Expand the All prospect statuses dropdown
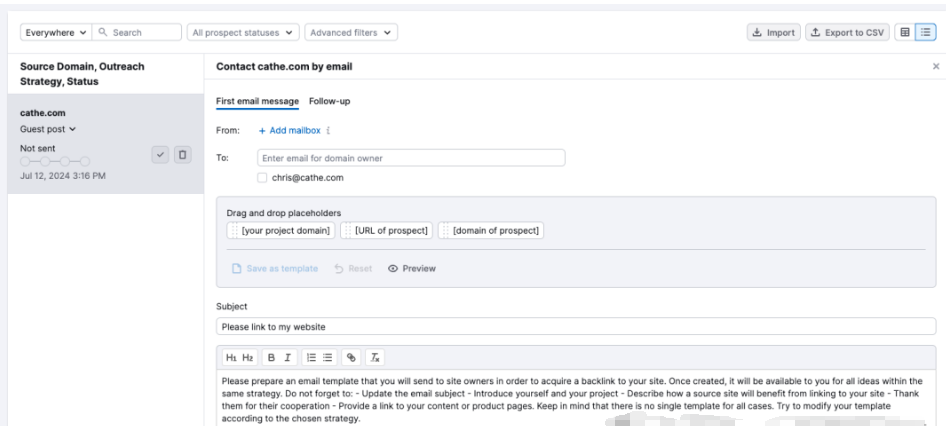 click(x=243, y=32)
